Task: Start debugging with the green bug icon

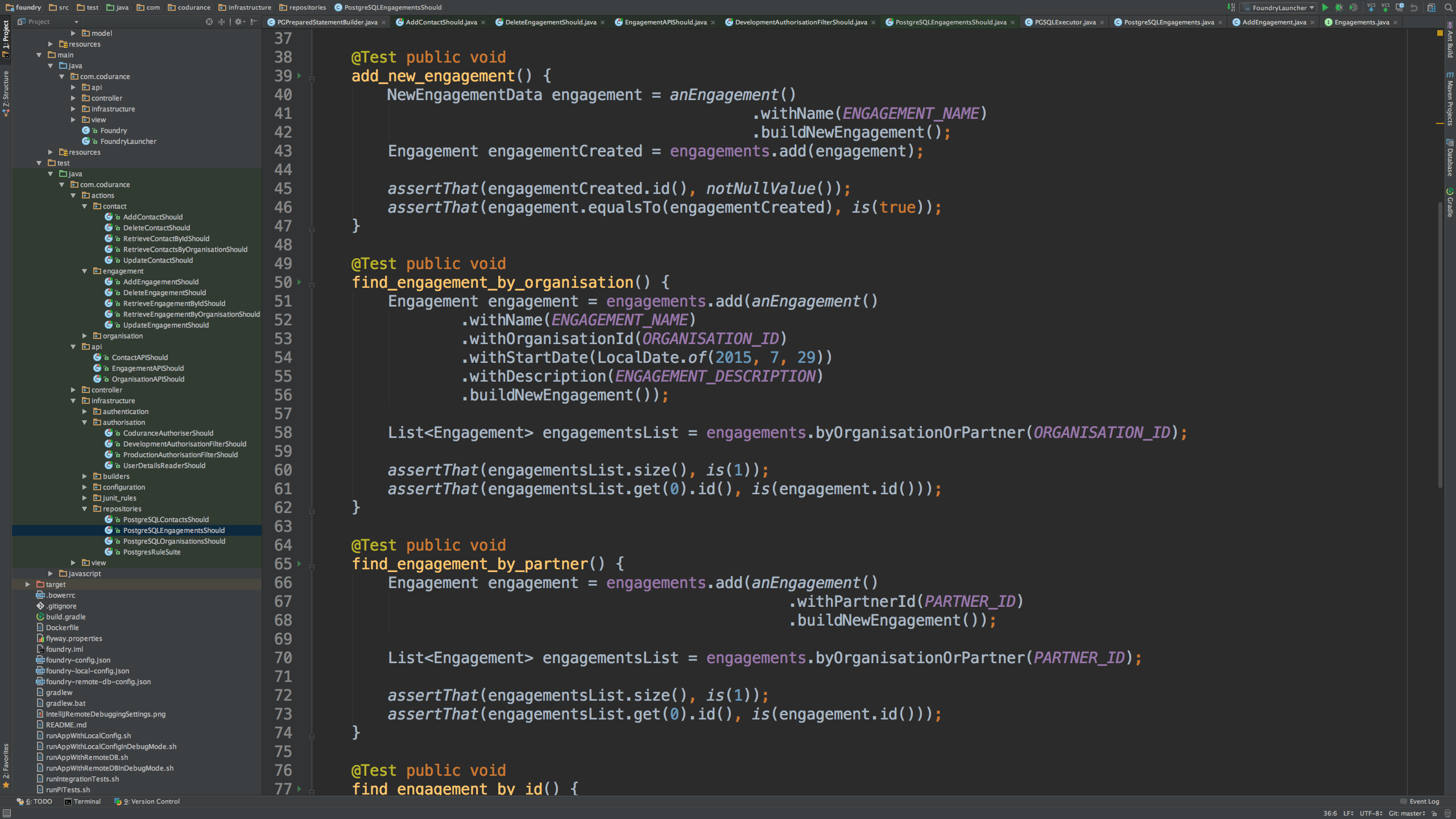Action: point(1339,7)
